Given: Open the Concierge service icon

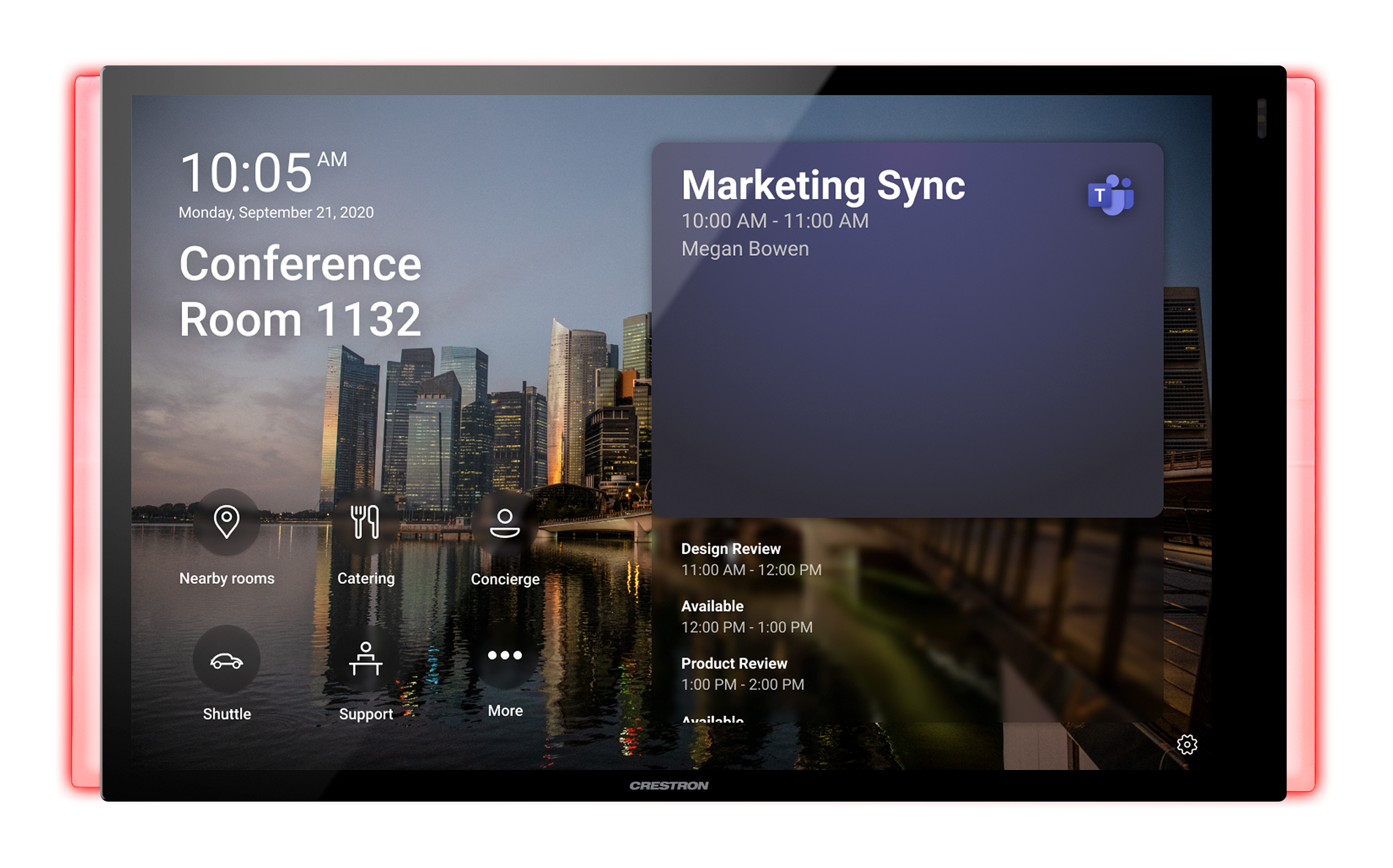Looking at the screenshot, I should click(505, 523).
